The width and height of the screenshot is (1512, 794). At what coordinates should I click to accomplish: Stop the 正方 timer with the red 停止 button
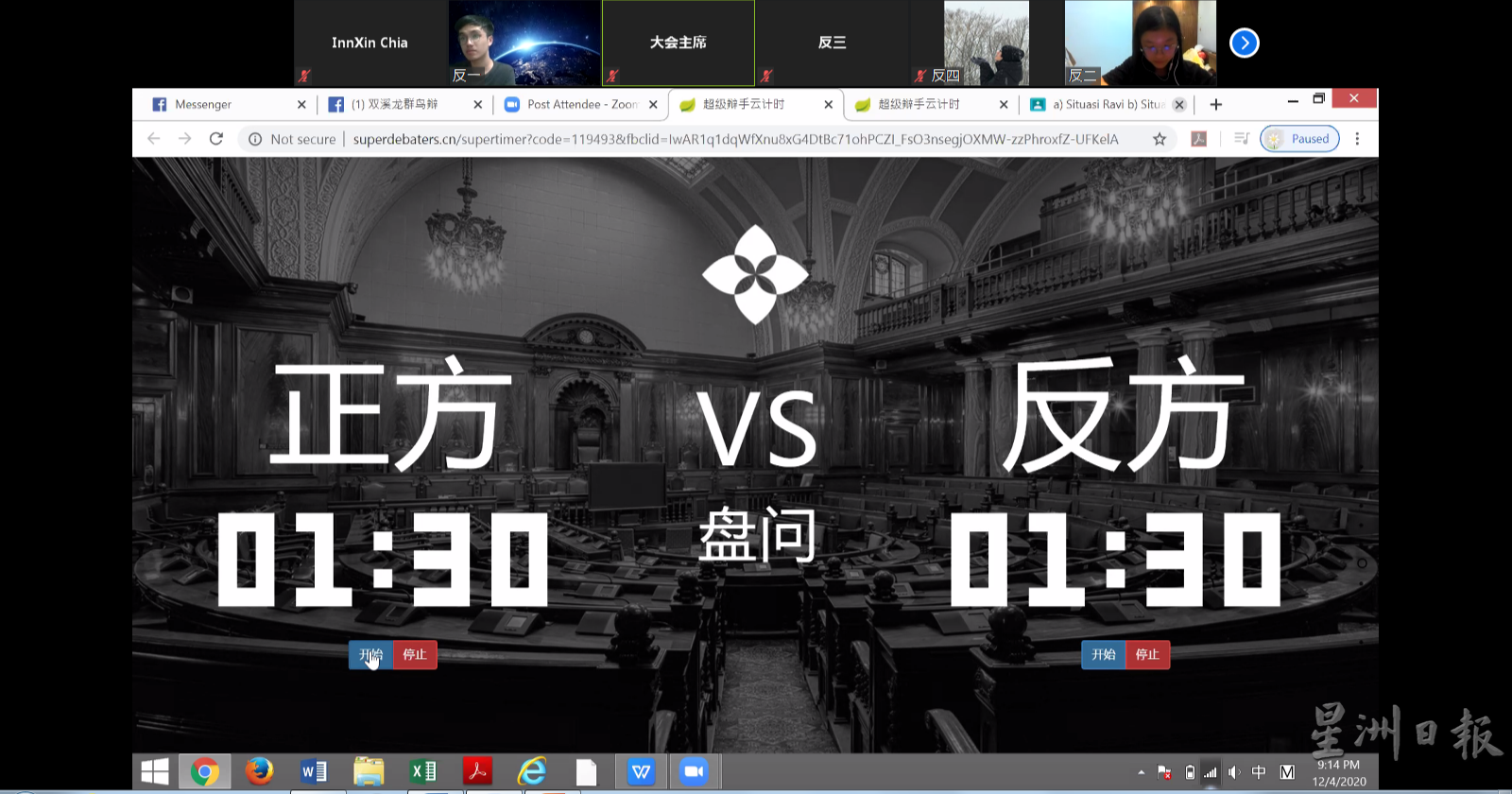coord(415,654)
